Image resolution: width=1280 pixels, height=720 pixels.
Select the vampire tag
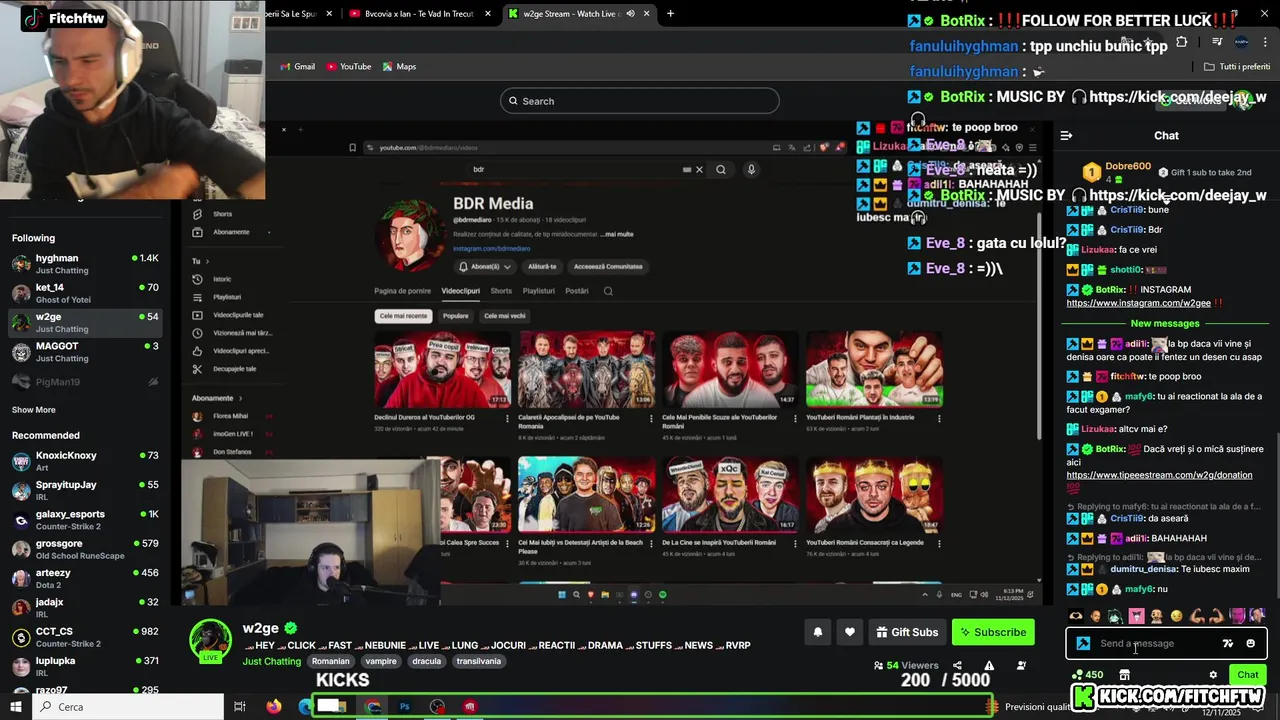tap(381, 661)
